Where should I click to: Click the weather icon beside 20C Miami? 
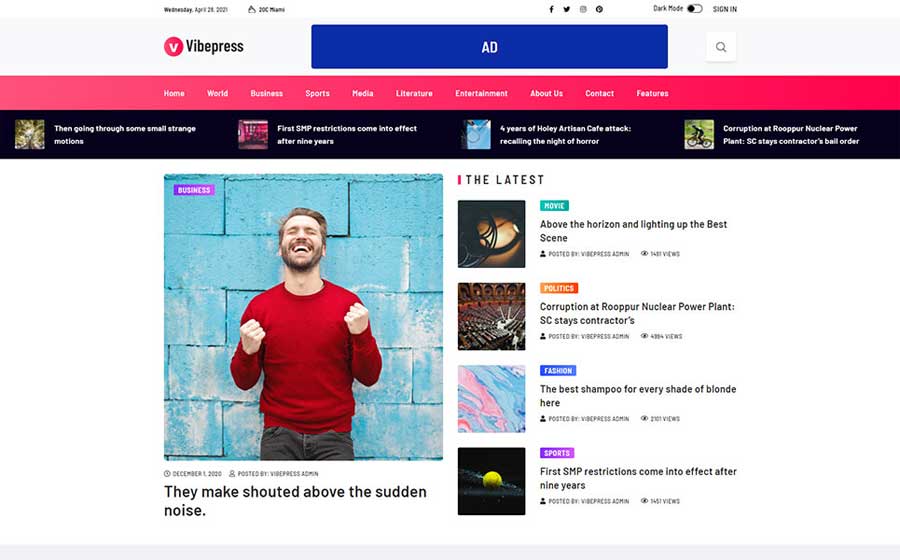coord(252,9)
